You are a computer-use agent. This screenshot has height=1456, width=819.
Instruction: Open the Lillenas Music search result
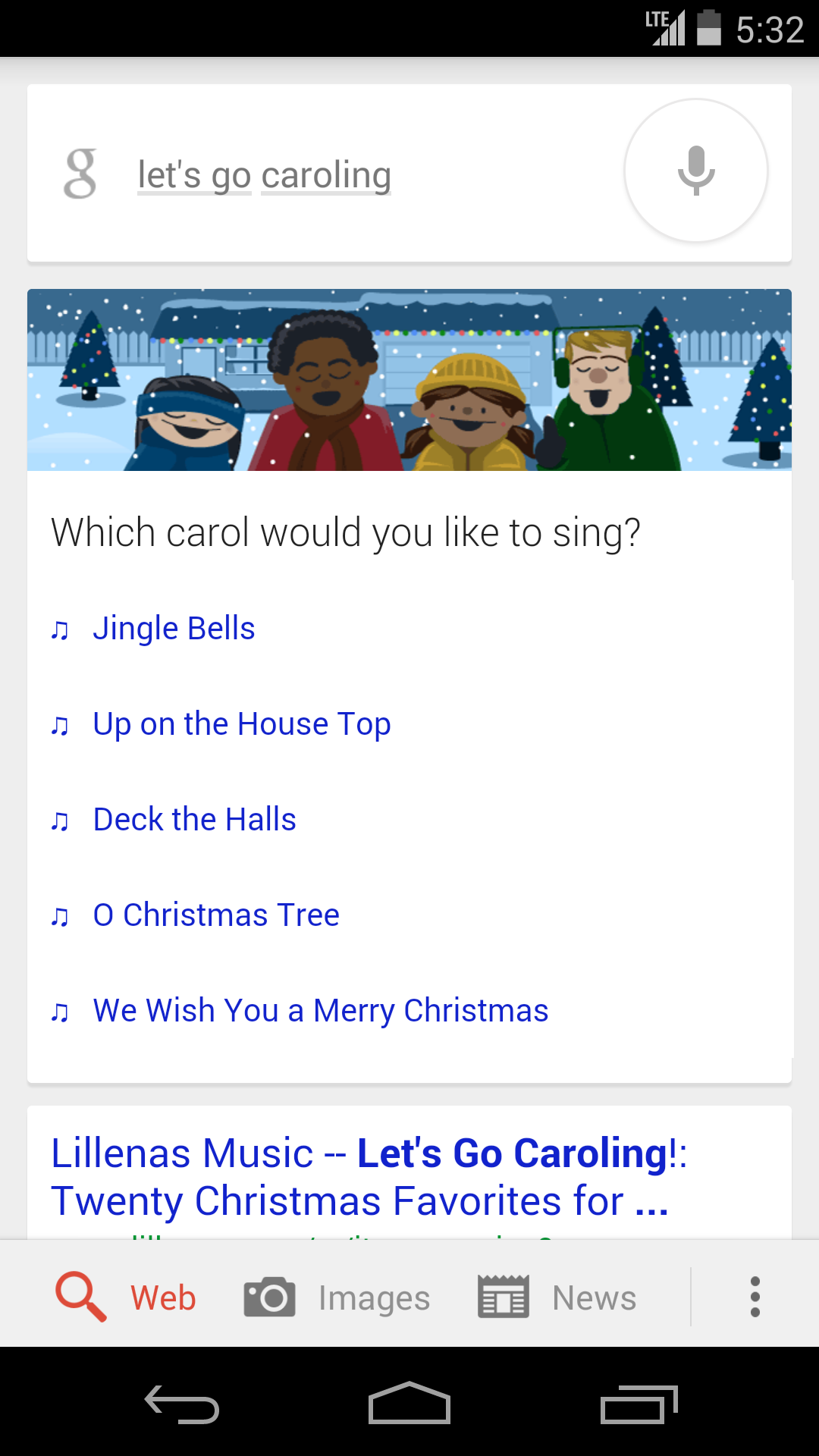pos(369,1176)
